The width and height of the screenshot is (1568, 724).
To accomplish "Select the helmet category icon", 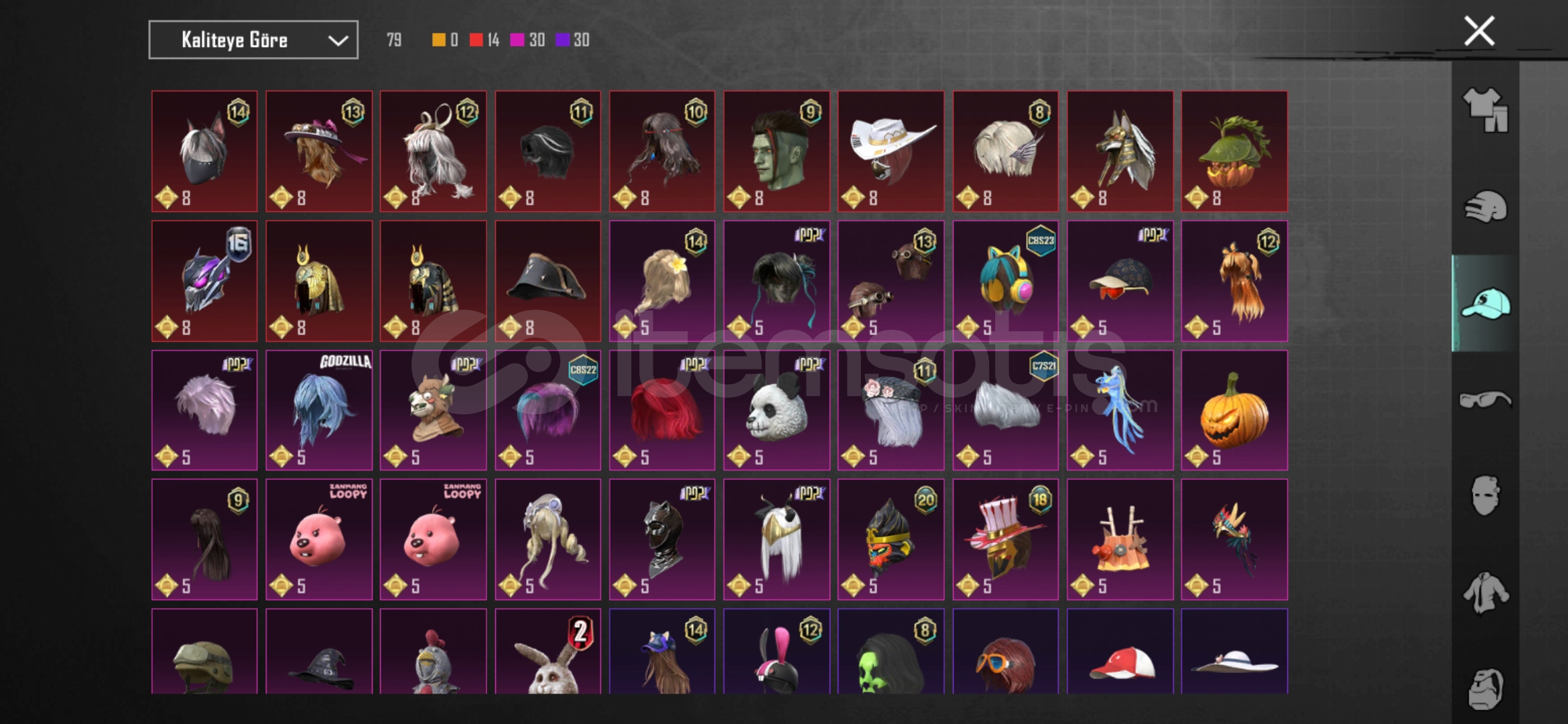I will coord(1485,206).
